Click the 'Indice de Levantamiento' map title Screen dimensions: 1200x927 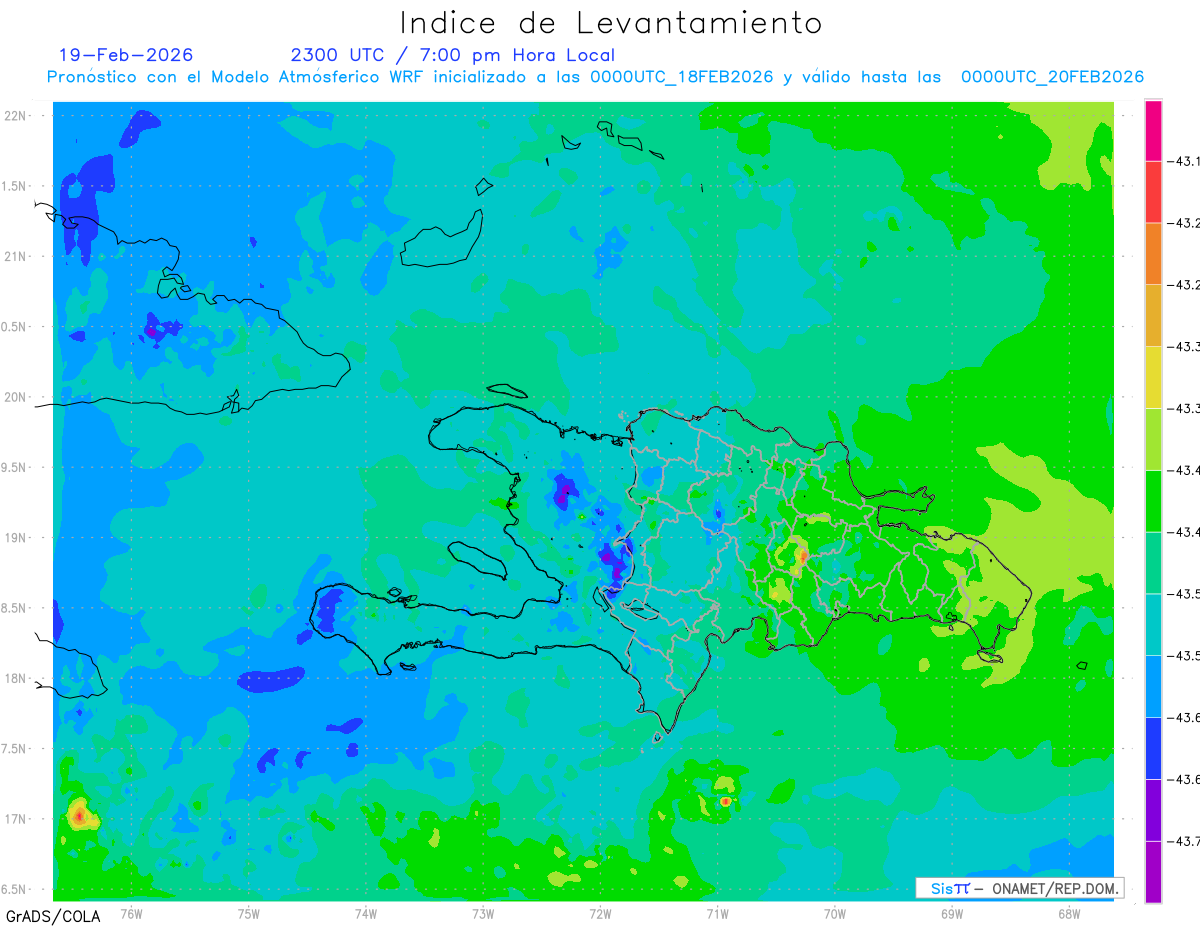(611, 23)
